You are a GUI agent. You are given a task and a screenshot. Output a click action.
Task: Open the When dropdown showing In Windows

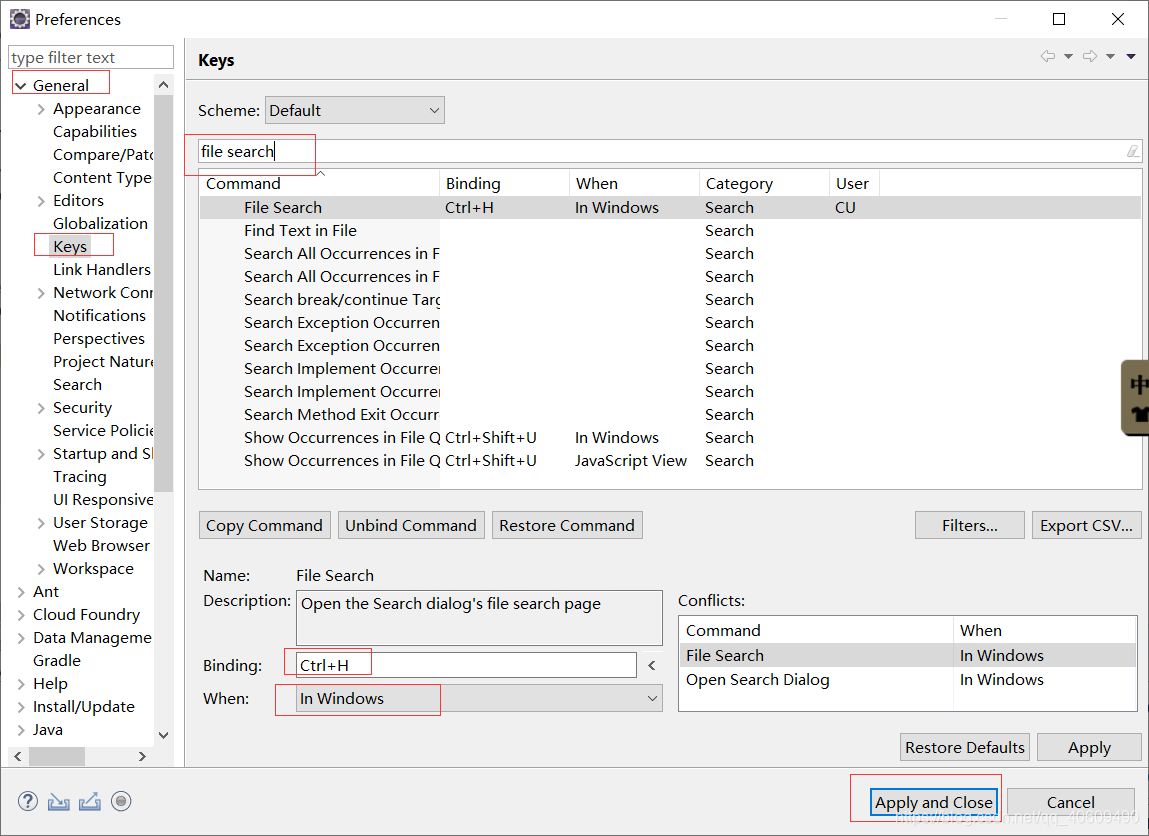pyautogui.click(x=653, y=699)
